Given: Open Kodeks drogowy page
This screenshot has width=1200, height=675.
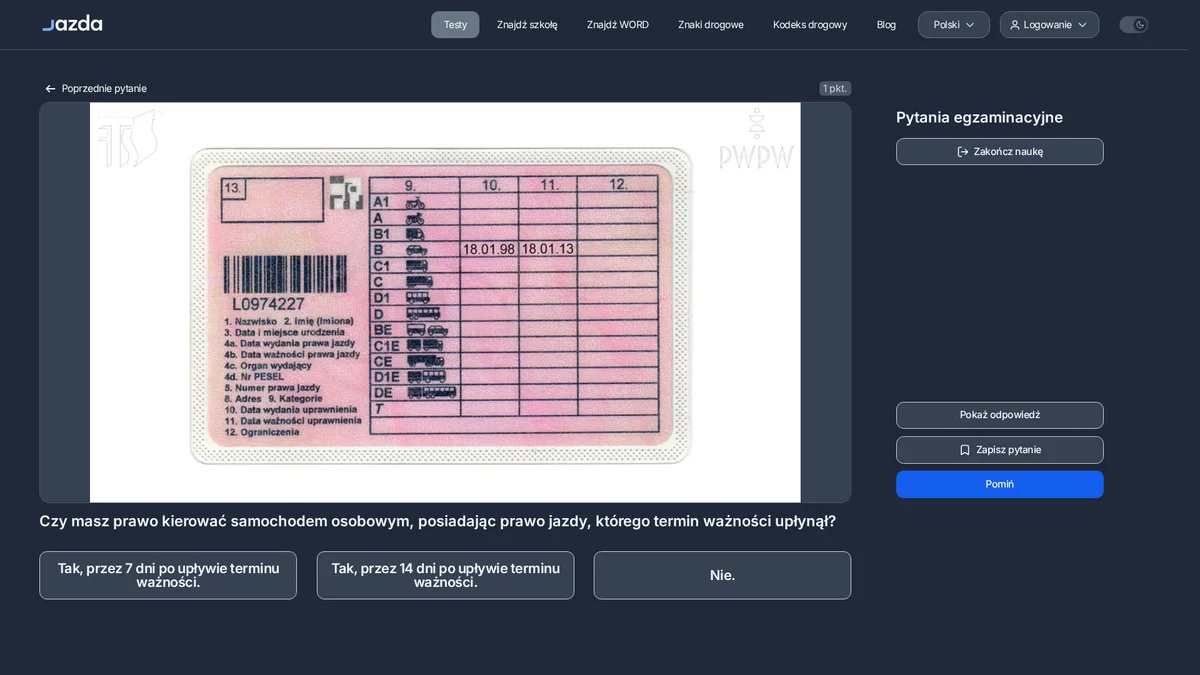Looking at the screenshot, I should (810, 25).
